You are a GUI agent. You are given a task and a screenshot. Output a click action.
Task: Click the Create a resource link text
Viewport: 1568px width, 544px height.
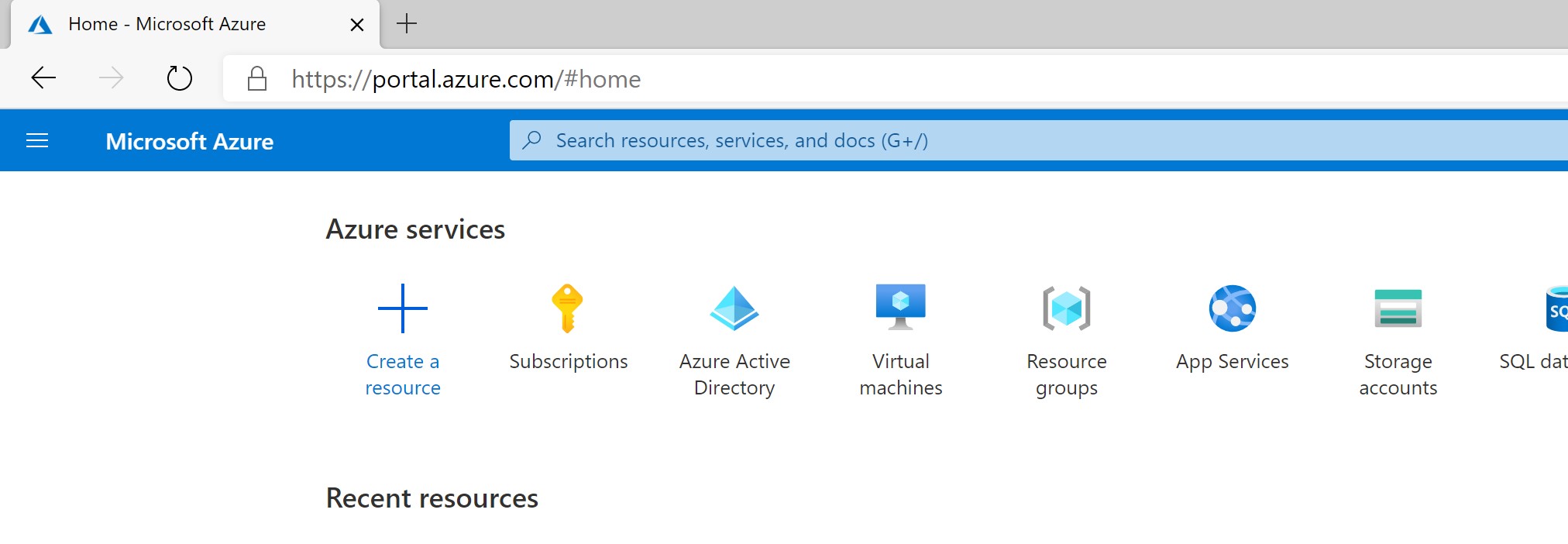[x=403, y=374]
